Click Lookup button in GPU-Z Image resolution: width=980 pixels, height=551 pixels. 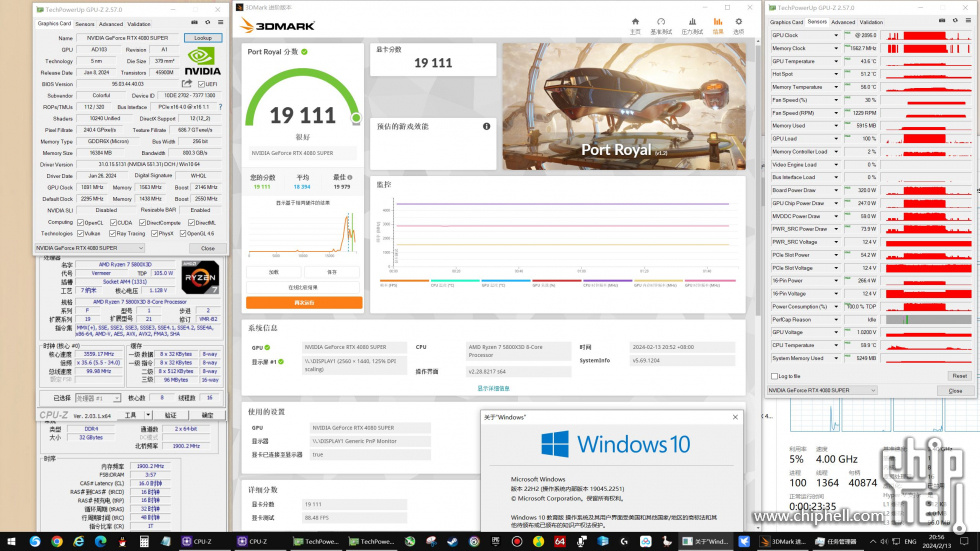[x=203, y=37]
